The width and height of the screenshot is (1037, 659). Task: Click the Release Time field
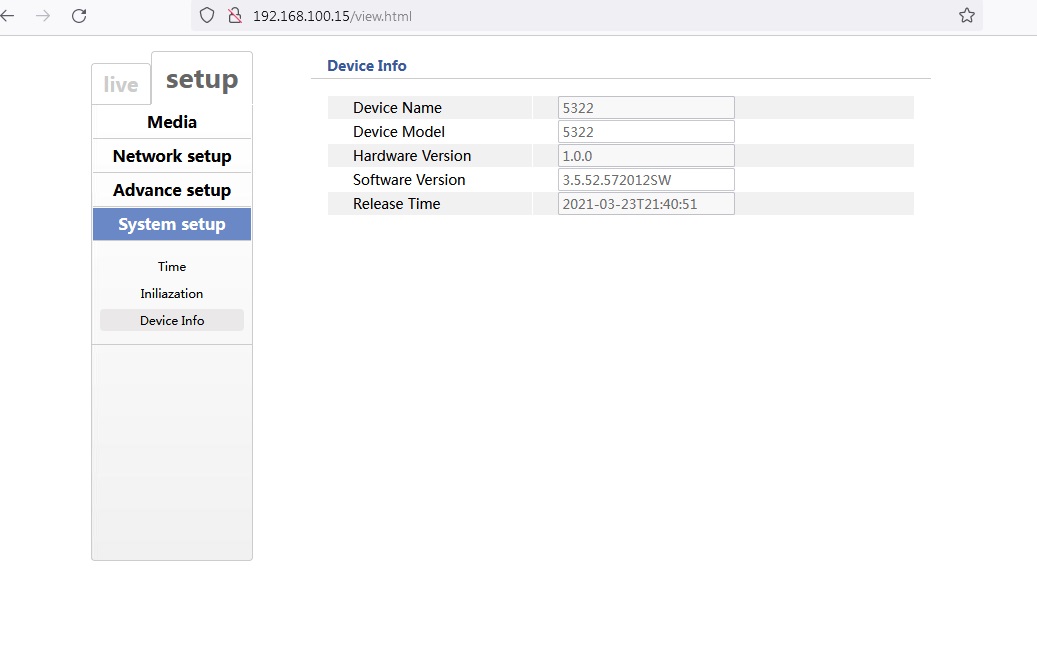pyautogui.click(x=646, y=204)
